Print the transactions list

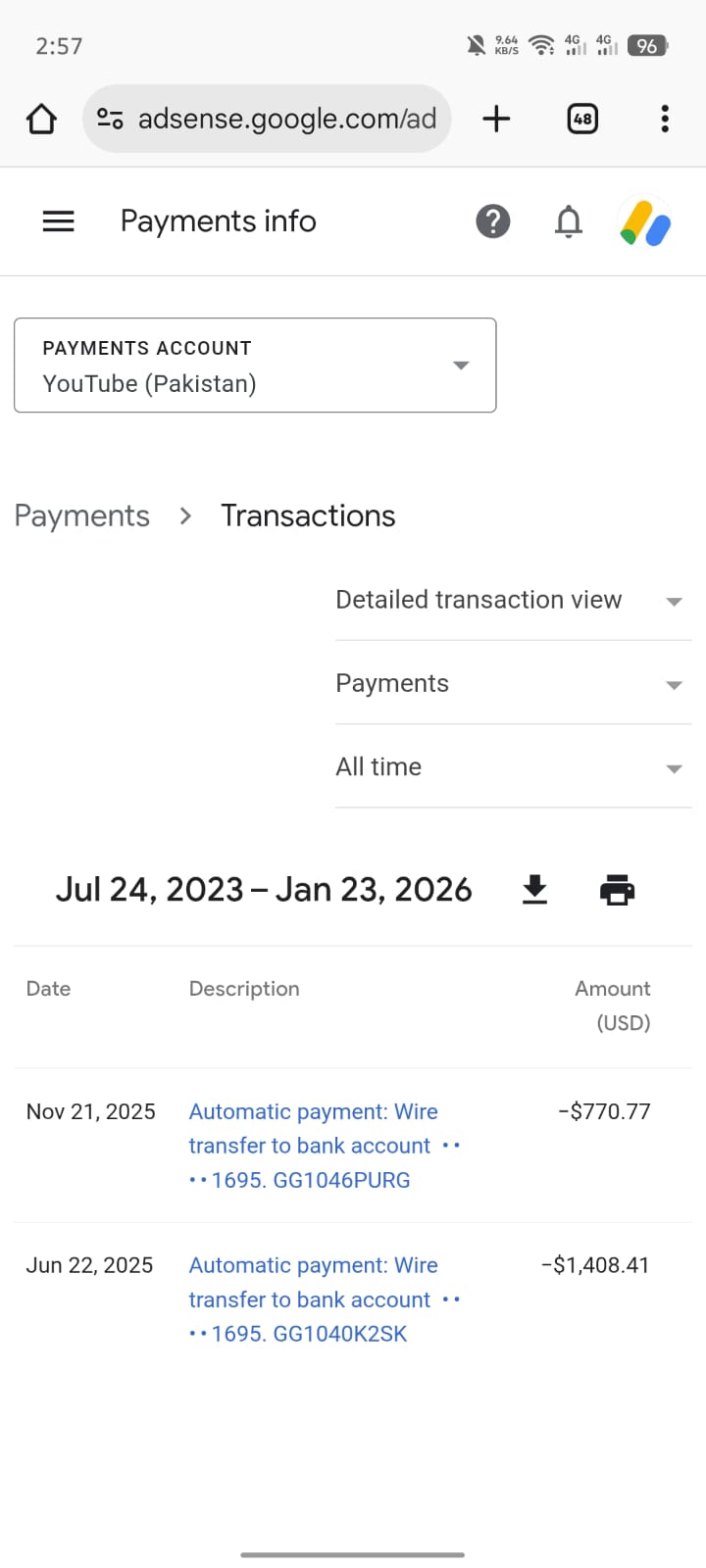coord(617,890)
